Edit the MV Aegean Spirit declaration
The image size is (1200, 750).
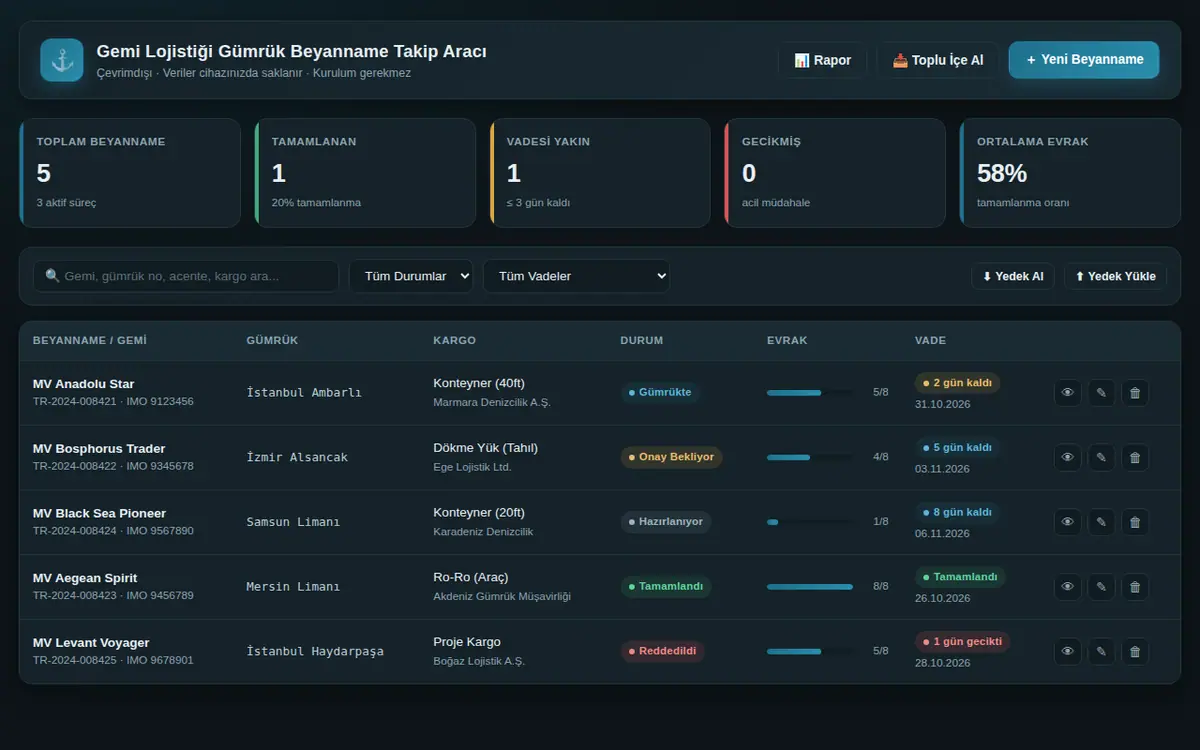tap(1101, 587)
